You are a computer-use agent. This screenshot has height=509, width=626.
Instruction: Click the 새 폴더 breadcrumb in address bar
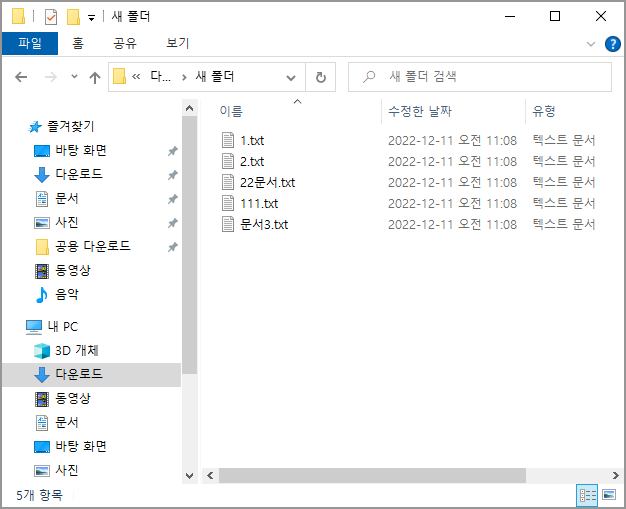[215, 76]
